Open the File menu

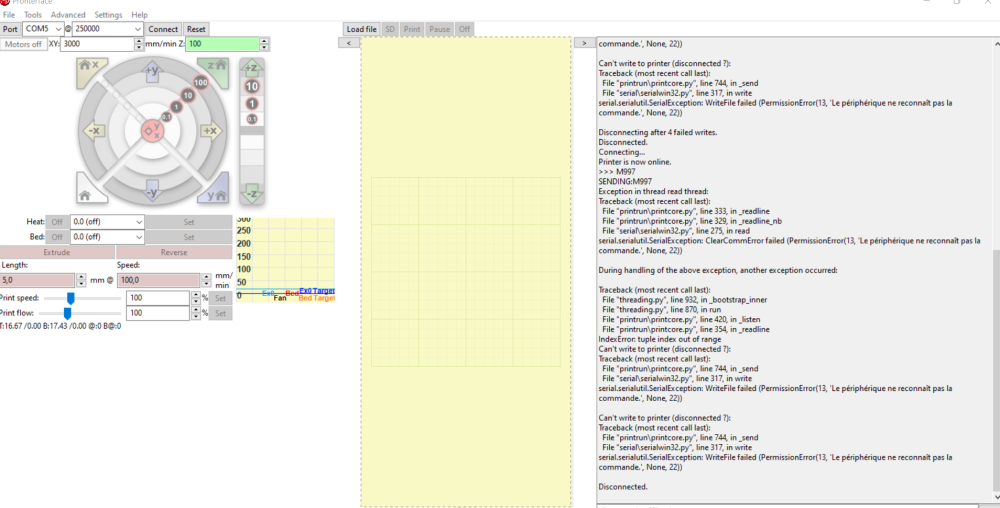[x=9, y=15]
